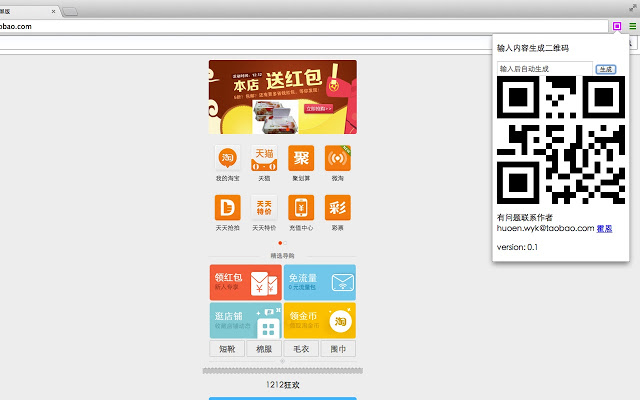Open the 领金币 yellow coin tile
This screenshot has width=640, height=400.
(320, 320)
